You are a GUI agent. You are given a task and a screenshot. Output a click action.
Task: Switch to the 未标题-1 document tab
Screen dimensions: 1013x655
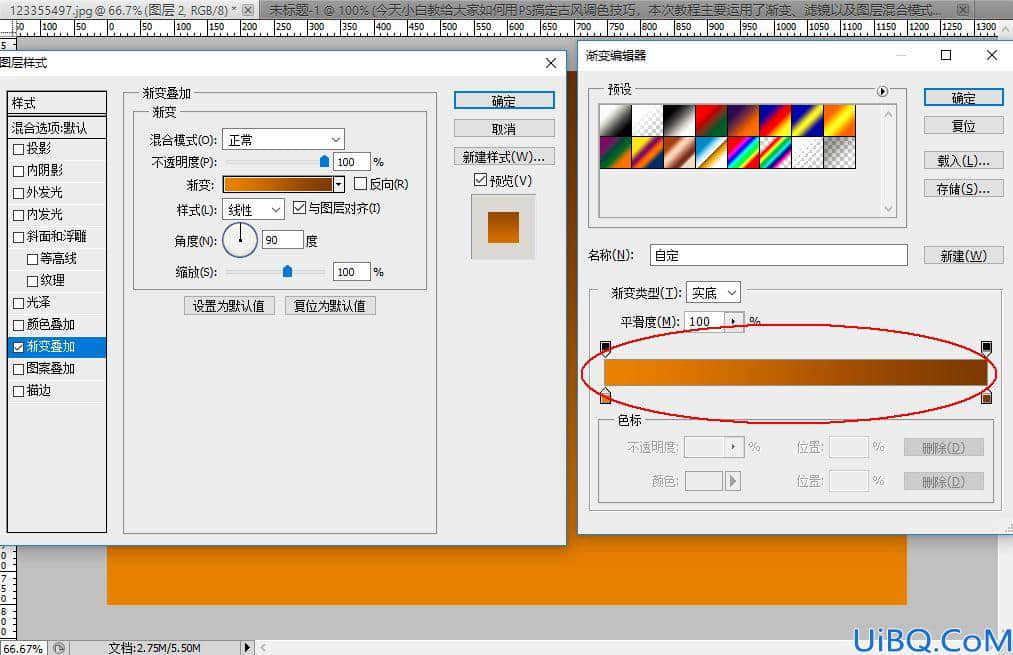pyautogui.click(x=603, y=10)
